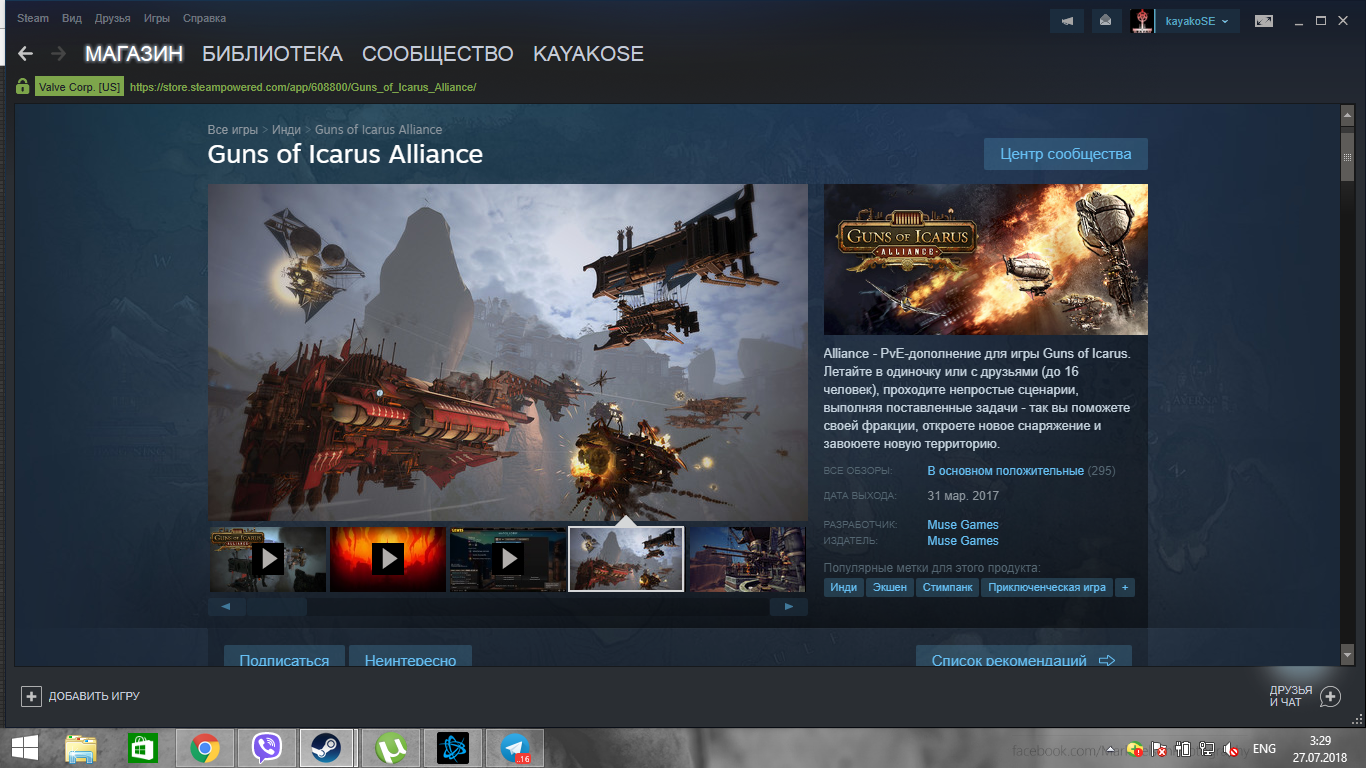Expand more tags with plus button
Screen dimensions: 1366x768
coord(1125,587)
